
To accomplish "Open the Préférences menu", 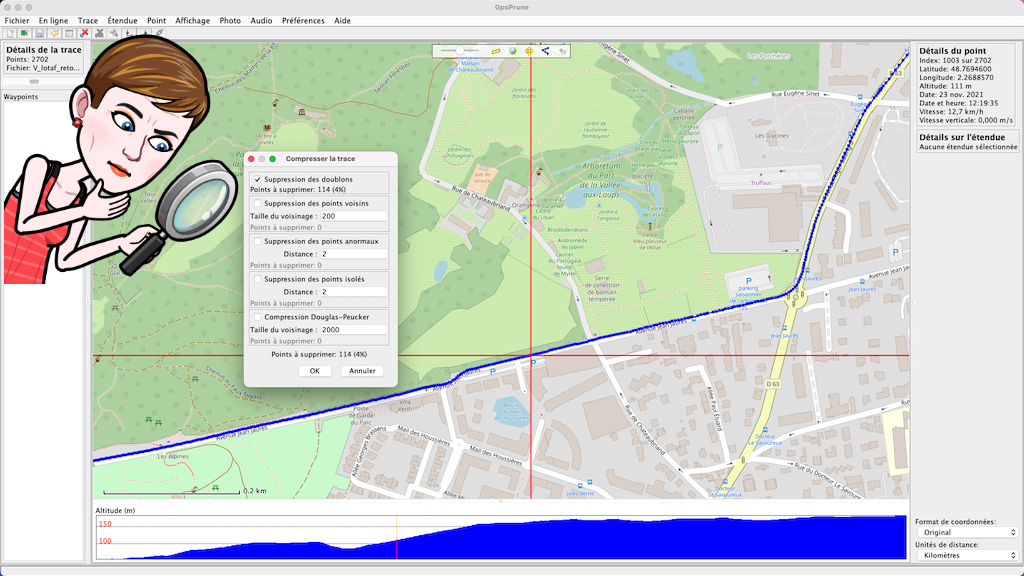I will pyautogui.click(x=303, y=21).
